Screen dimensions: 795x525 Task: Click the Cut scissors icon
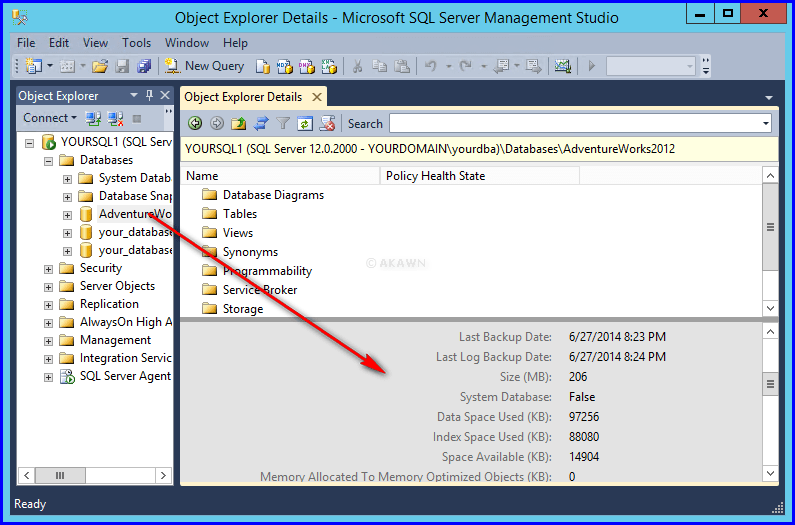357,66
